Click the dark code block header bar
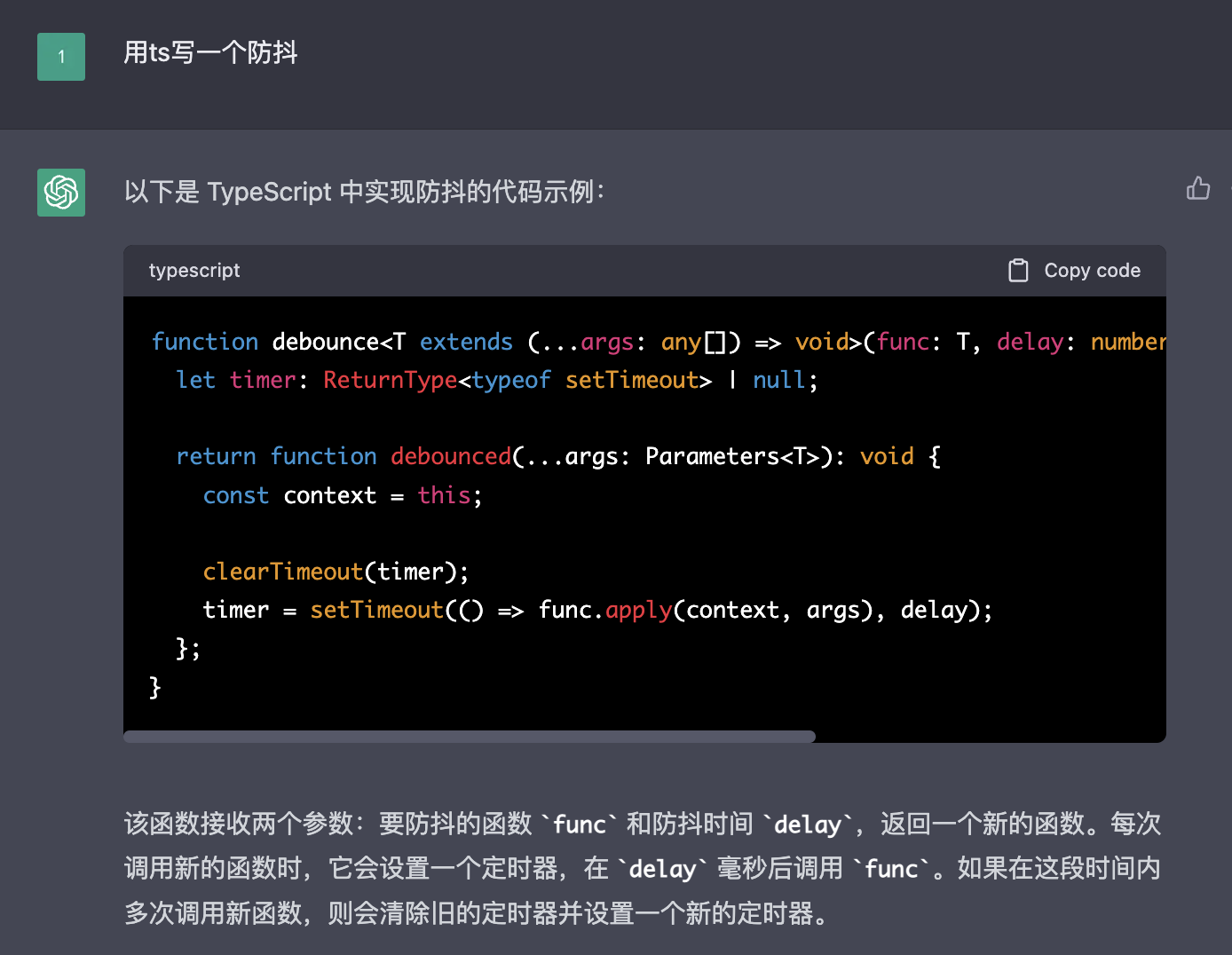Screen dimensions: 1232x955 coord(621,270)
